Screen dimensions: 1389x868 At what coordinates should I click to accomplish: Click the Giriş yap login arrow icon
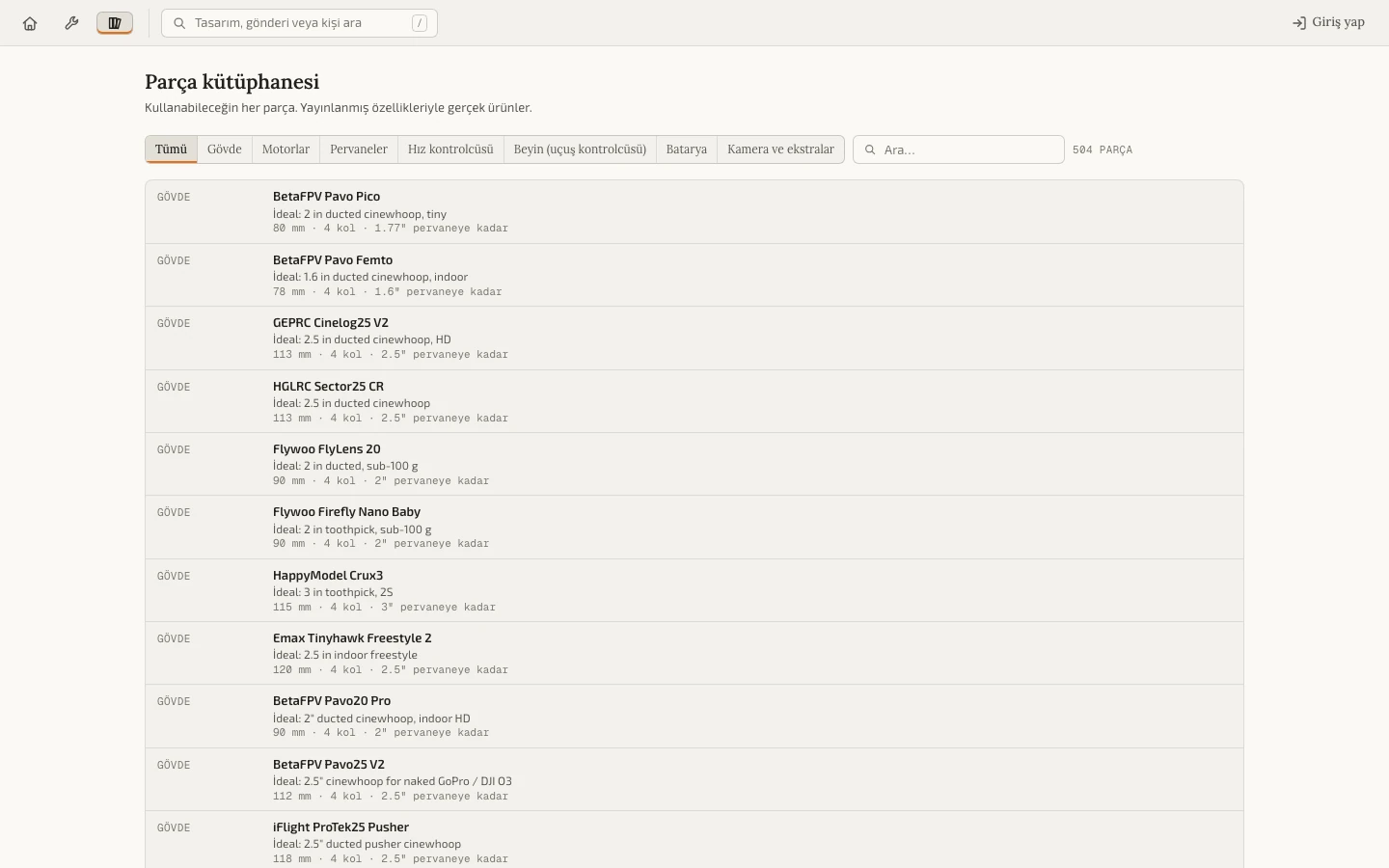(1299, 23)
